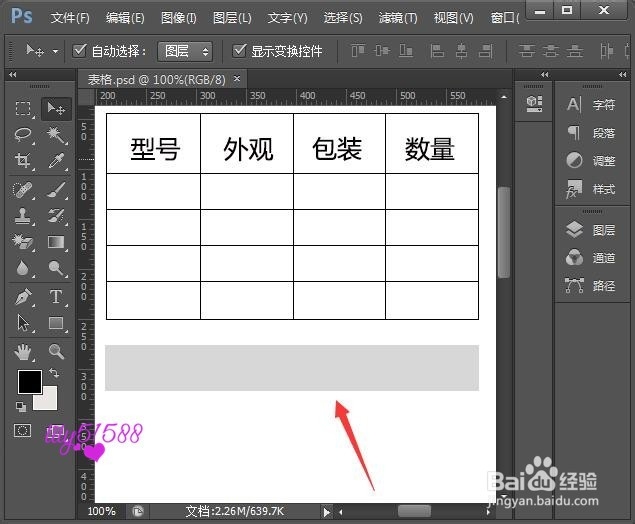The image size is (635, 524).
Task: Open the Move tool preset picker arrow
Action: [55, 51]
